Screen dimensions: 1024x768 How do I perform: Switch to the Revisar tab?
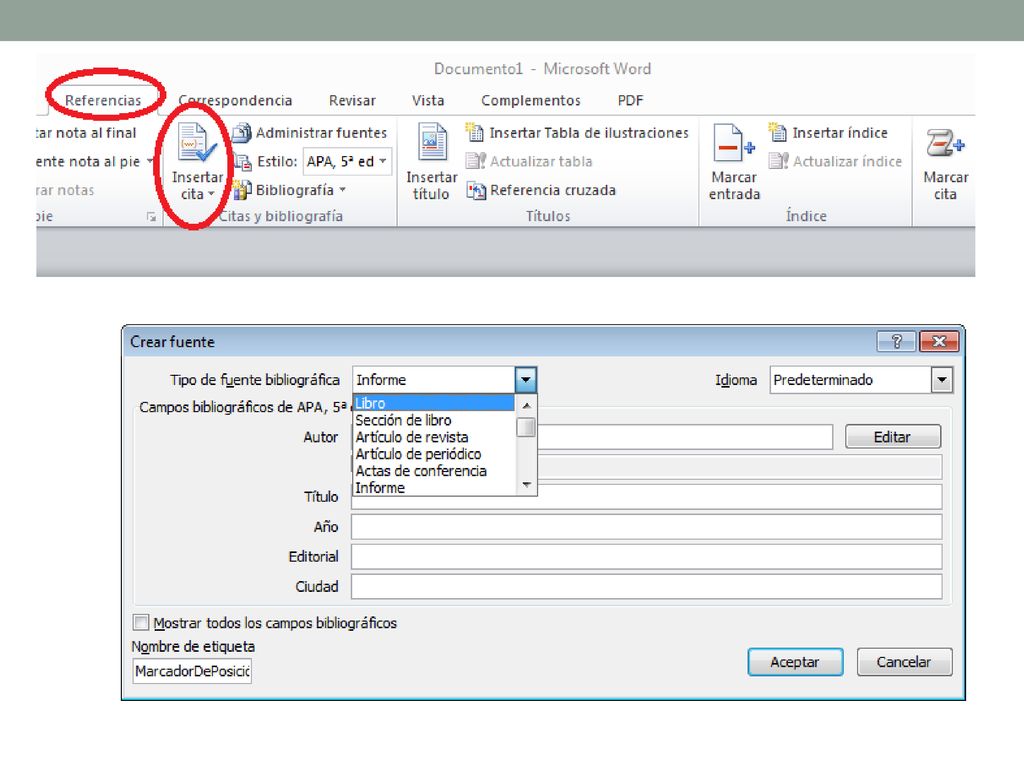352,100
